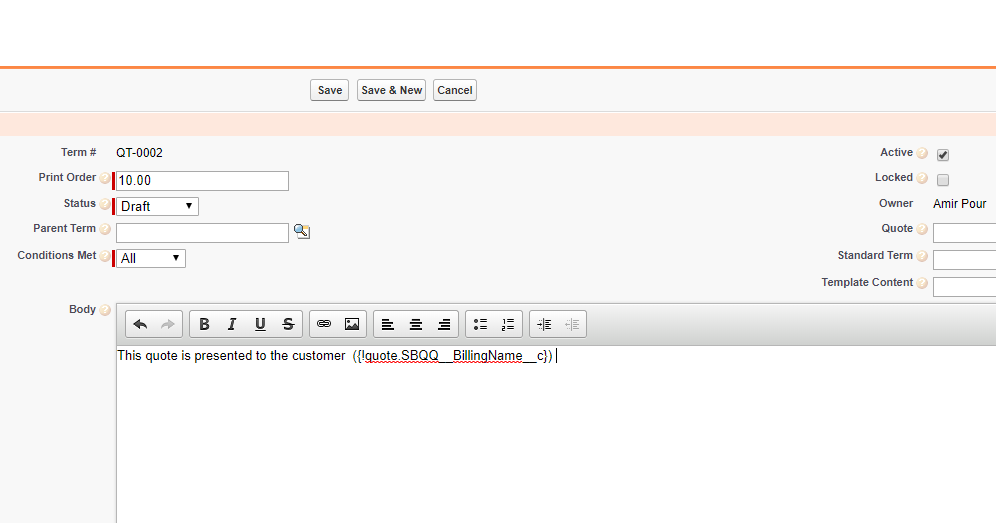Screen dimensions: 996x523
Task: Uncheck the Active checkbox
Action: click(x=943, y=154)
